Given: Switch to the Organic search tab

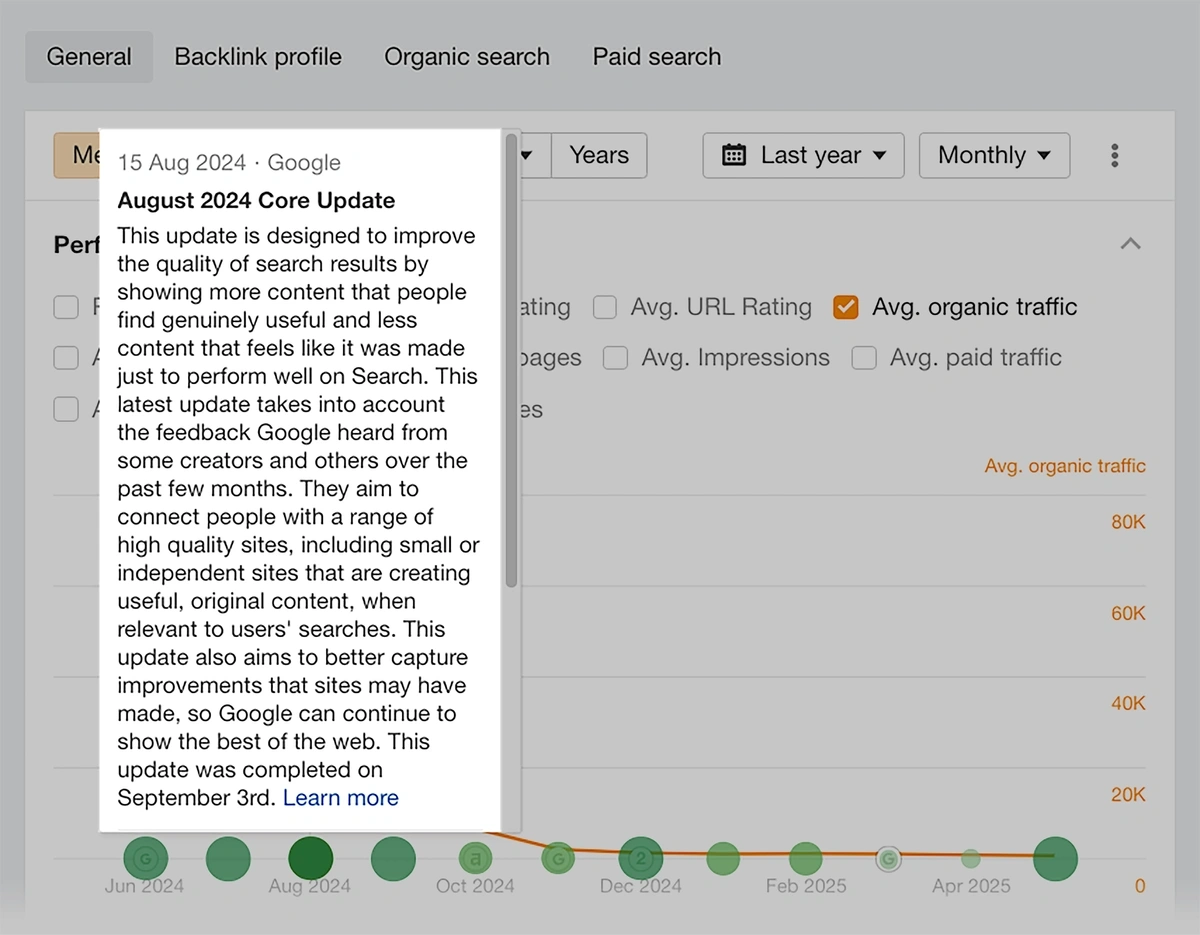Looking at the screenshot, I should (x=467, y=57).
